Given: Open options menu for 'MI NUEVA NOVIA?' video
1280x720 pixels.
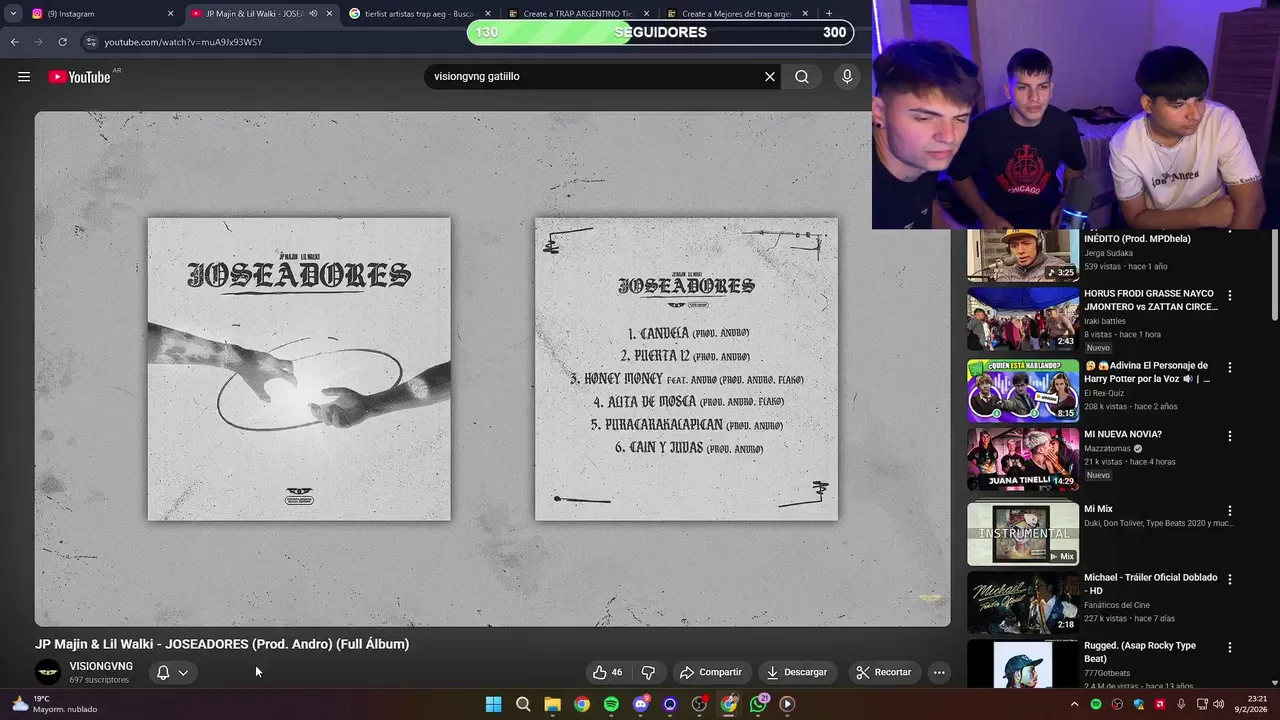Looking at the screenshot, I should tap(1230, 436).
